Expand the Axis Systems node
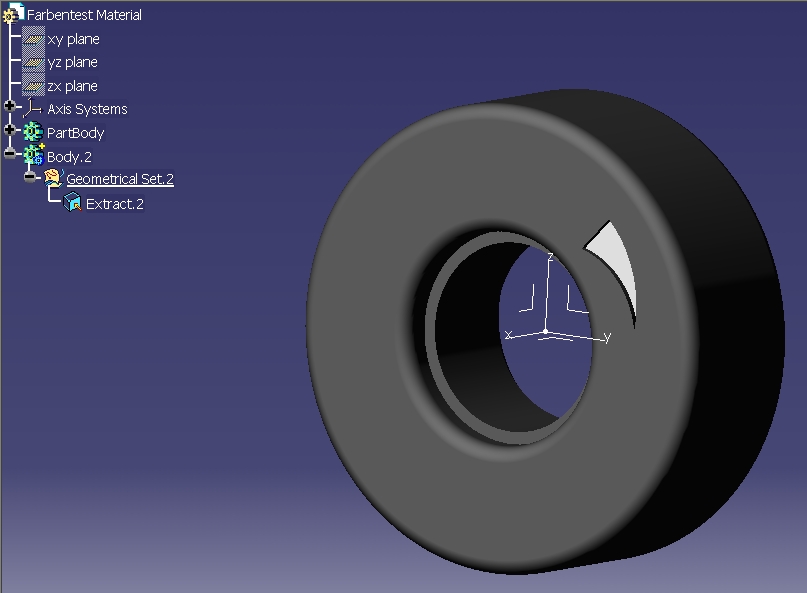This screenshot has height=593, width=807. click(10, 106)
